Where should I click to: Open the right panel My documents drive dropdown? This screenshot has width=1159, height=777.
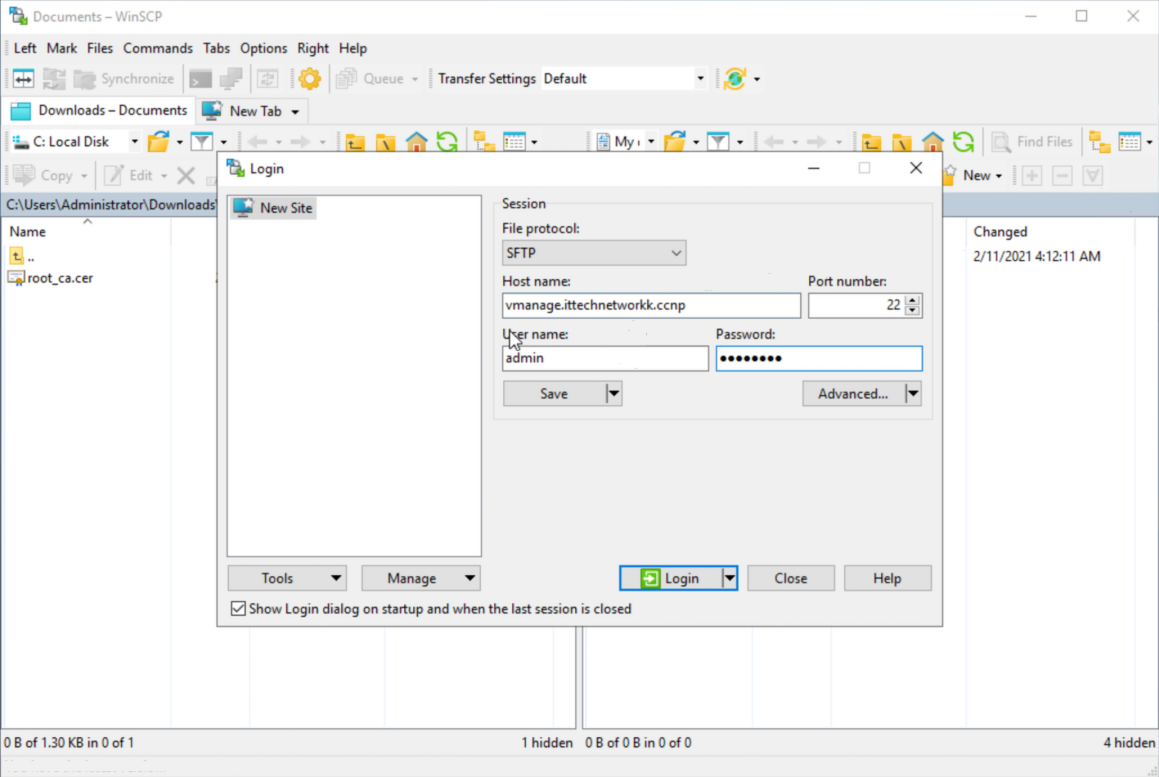coord(650,141)
